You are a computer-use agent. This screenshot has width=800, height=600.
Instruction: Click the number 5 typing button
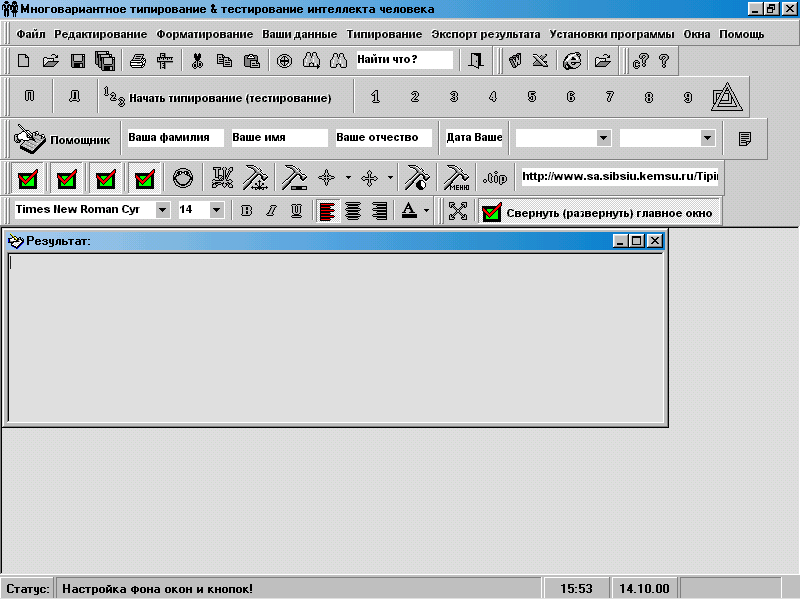(532, 97)
